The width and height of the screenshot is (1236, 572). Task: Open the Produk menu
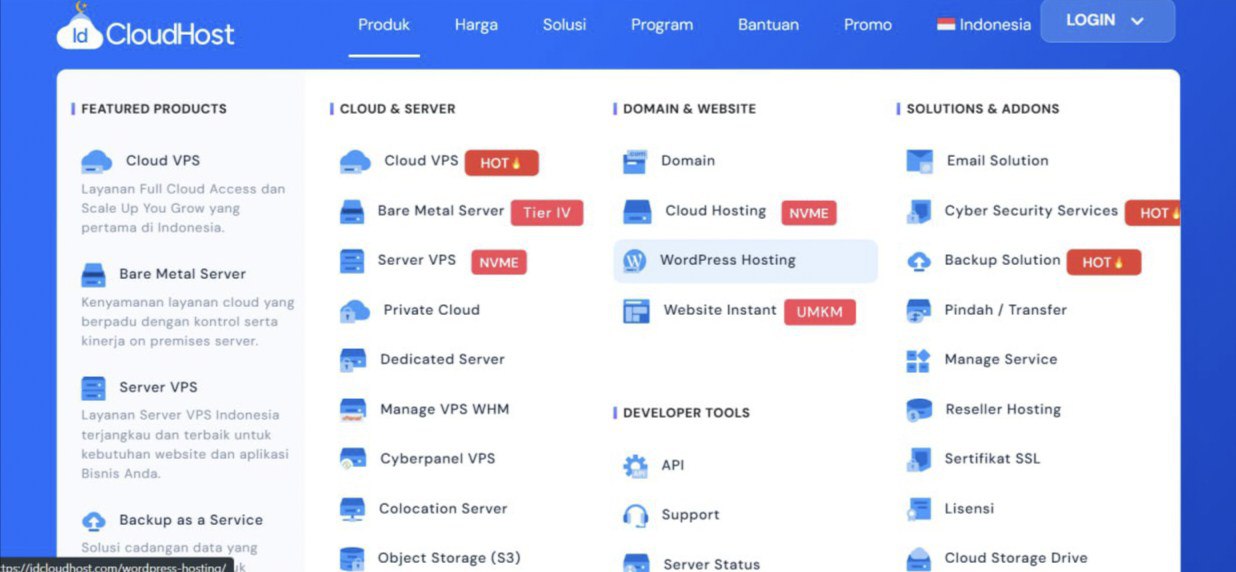(384, 25)
